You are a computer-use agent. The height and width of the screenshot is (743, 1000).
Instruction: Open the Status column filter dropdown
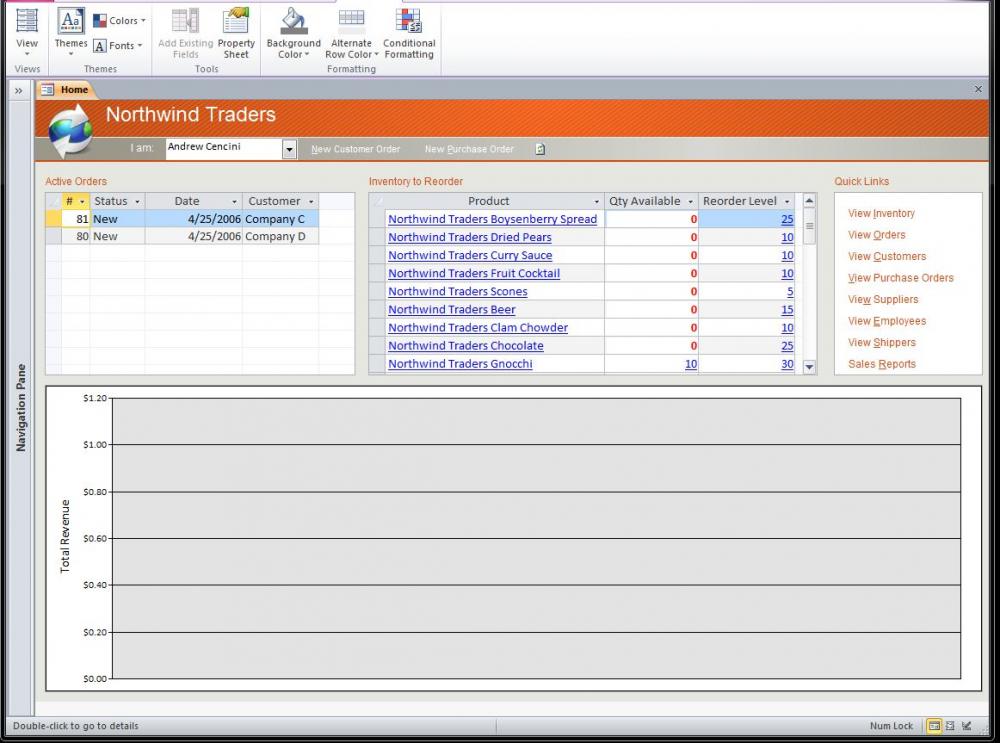tap(137, 202)
